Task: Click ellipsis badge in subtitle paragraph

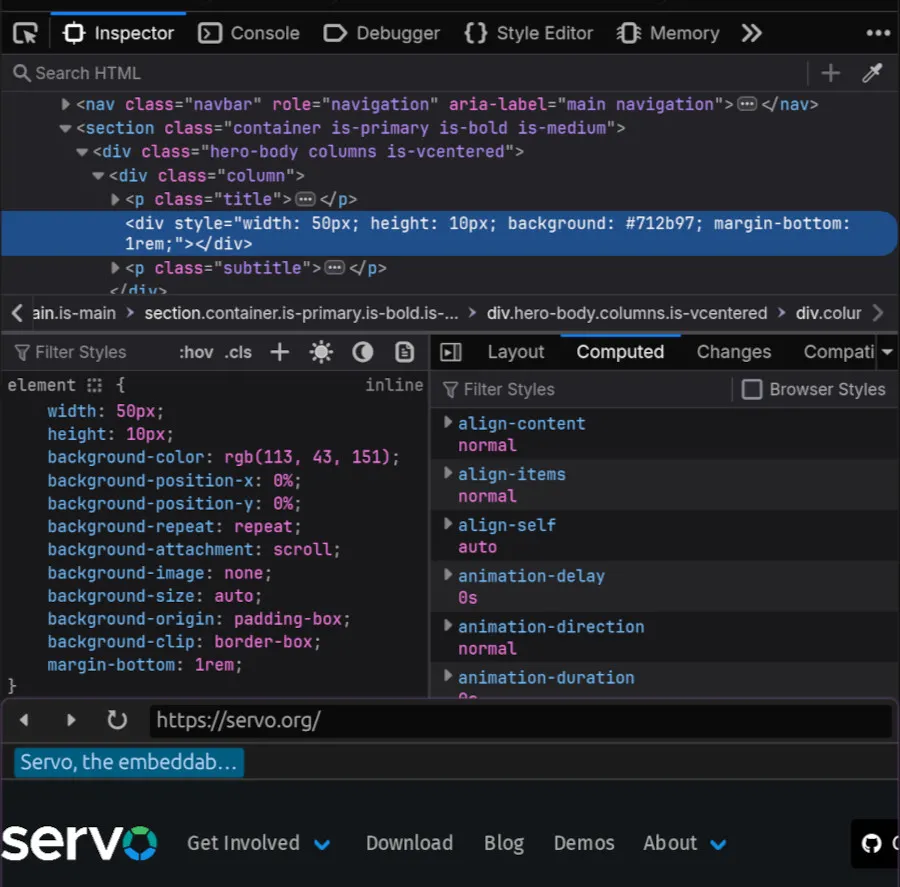Action: (x=335, y=268)
